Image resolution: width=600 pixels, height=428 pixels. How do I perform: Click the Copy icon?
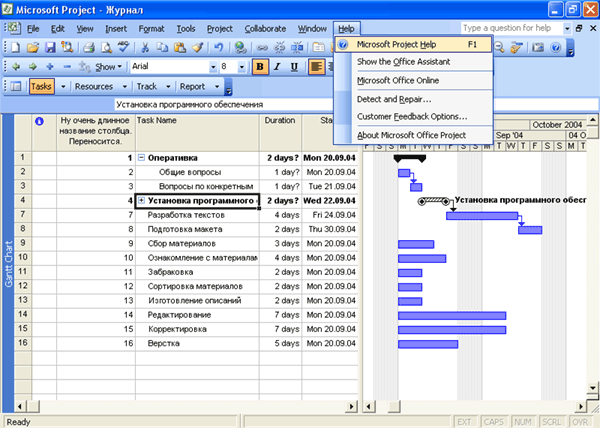(163, 47)
